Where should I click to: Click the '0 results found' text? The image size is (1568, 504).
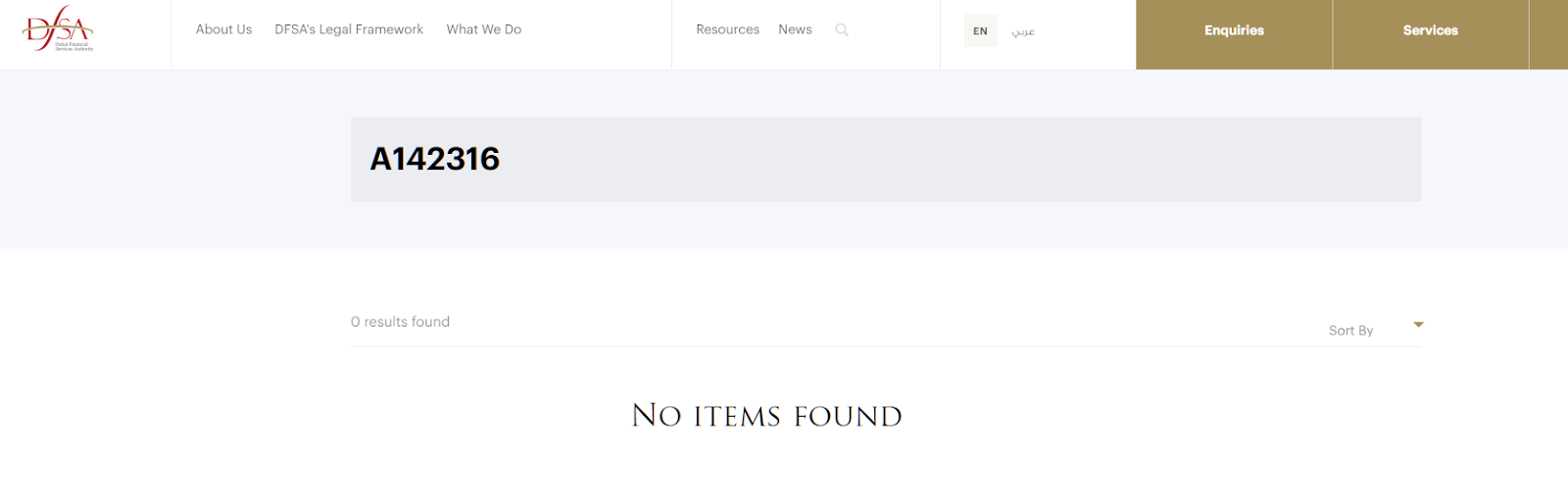pyautogui.click(x=400, y=322)
